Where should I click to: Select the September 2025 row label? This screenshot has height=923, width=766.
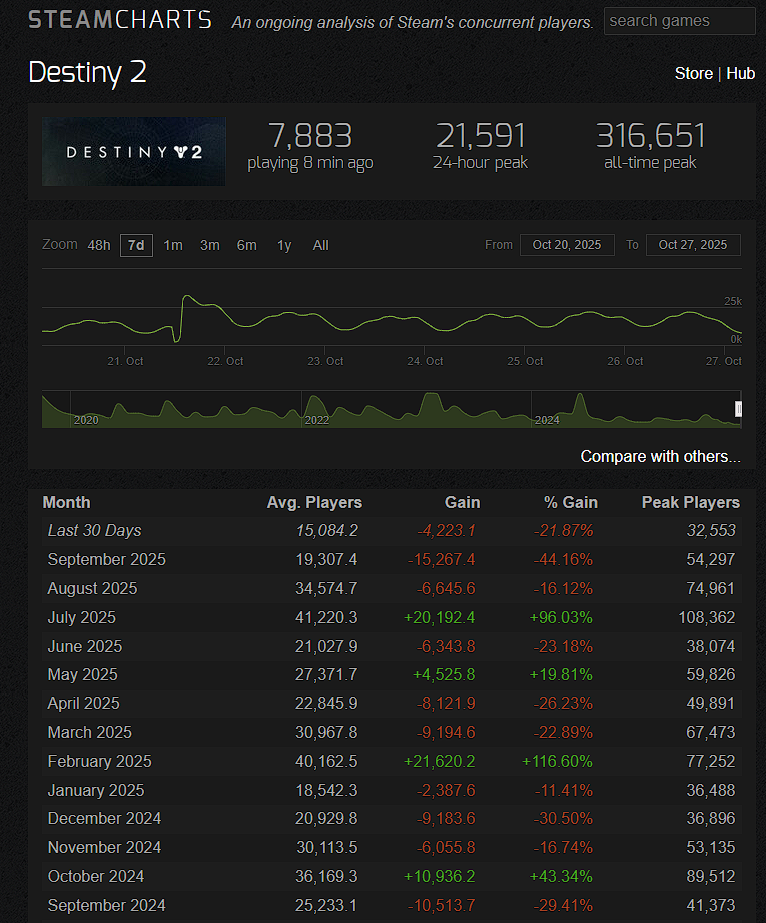coord(107,560)
